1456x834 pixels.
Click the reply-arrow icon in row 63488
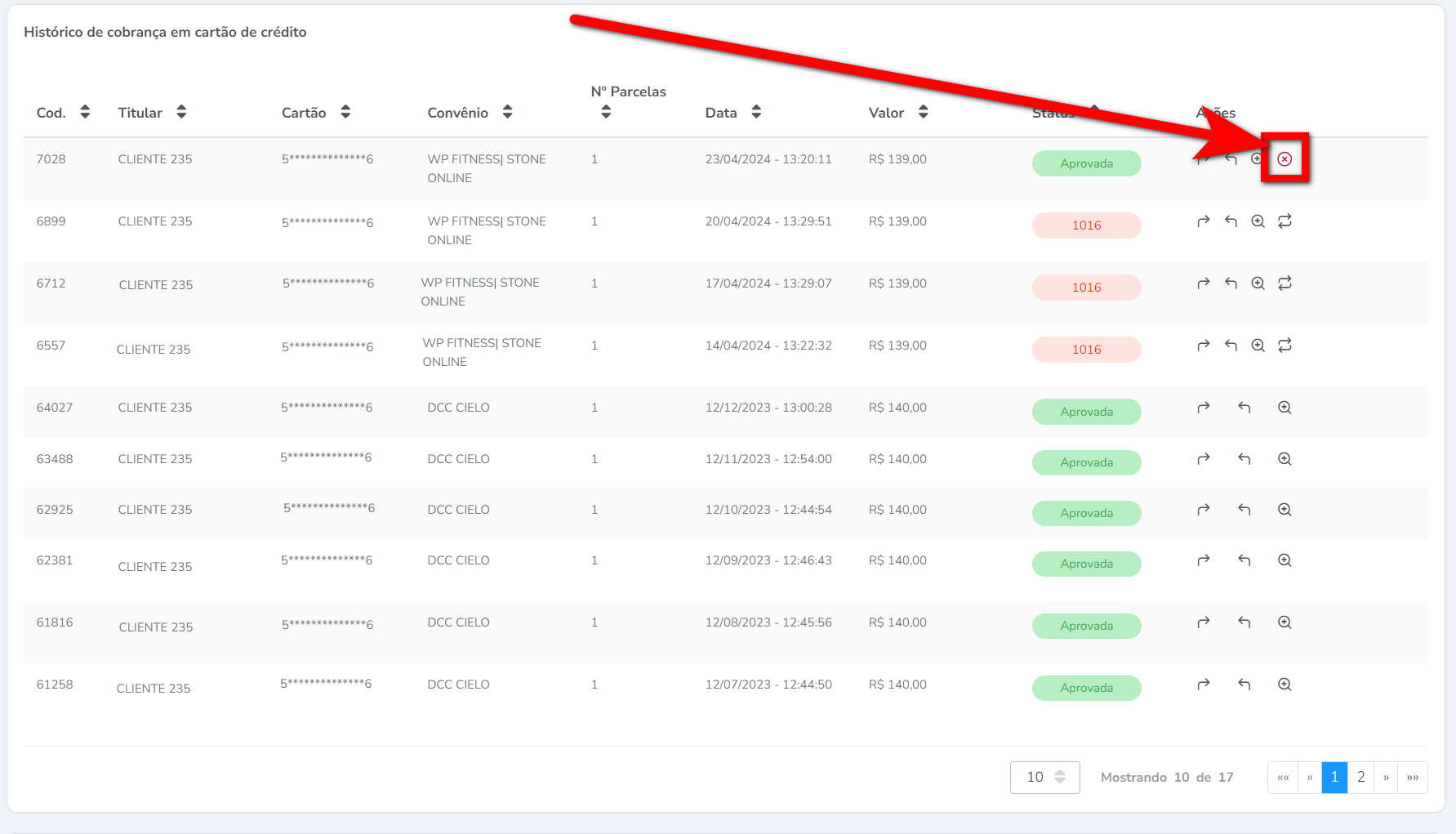1244,459
